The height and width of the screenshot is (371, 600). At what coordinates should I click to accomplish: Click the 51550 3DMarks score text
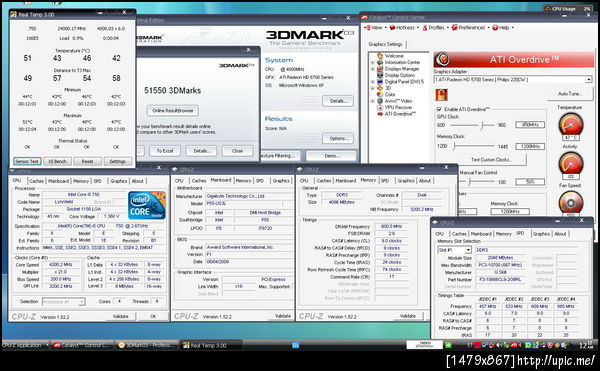pos(172,91)
